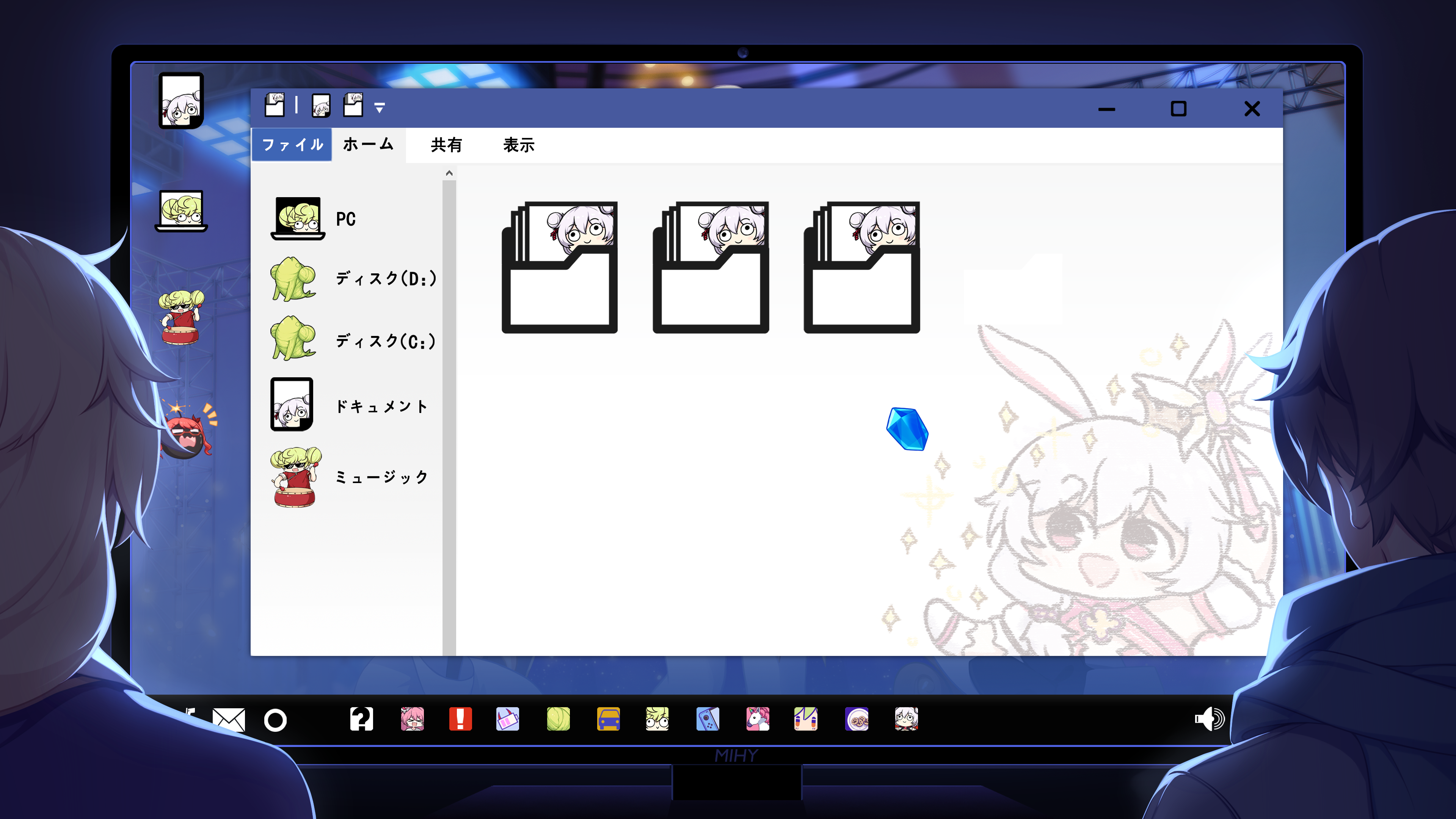This screenshot has width=1456, height=819.
Task: Click the PC laptop icon in sidebar
Action: (298, 219)
